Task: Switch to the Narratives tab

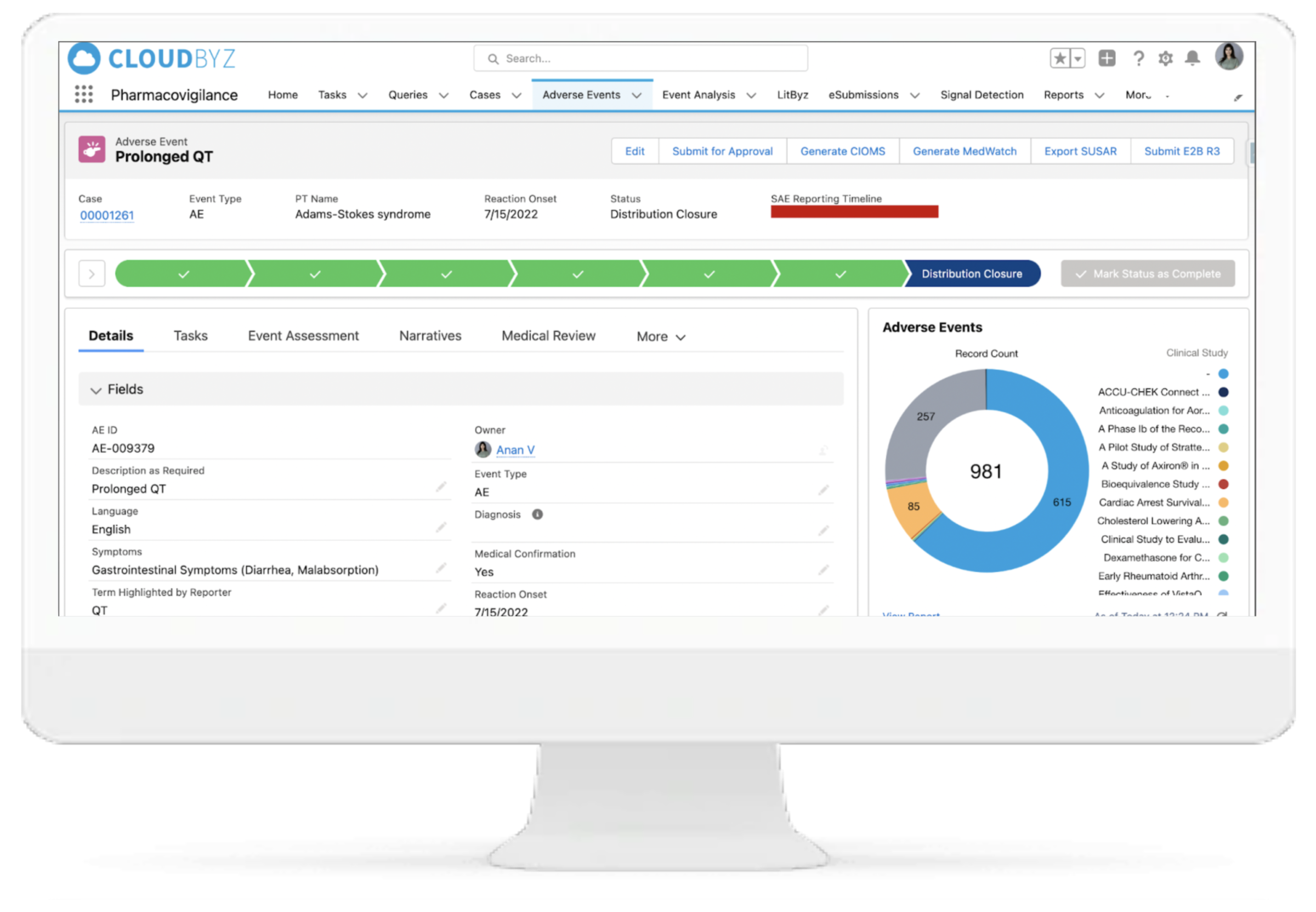Action: click(x=429, y=336)
